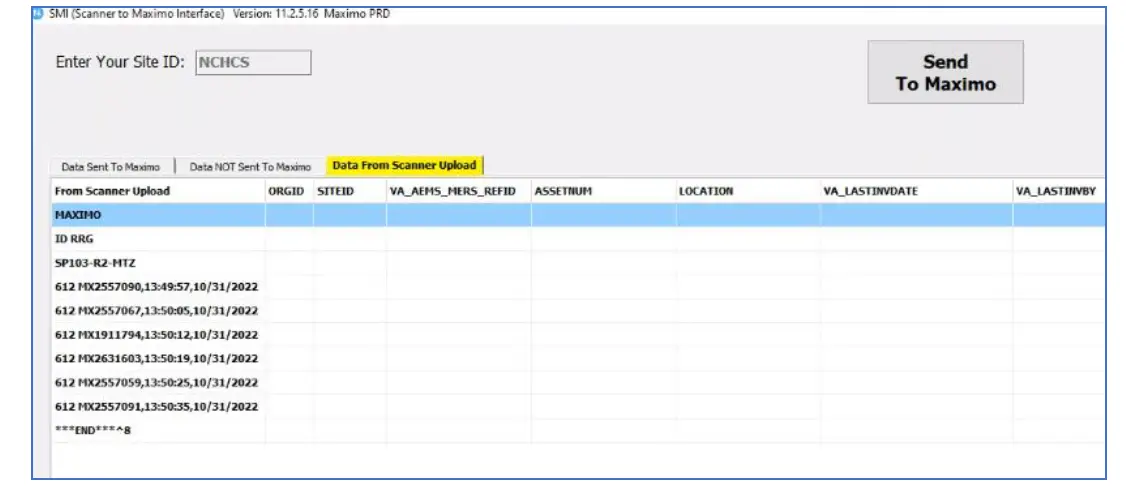Open the Data NOT Sent To Maximo tab
The height and width of the screenshot is (486, 1126).
pos(250,167)
